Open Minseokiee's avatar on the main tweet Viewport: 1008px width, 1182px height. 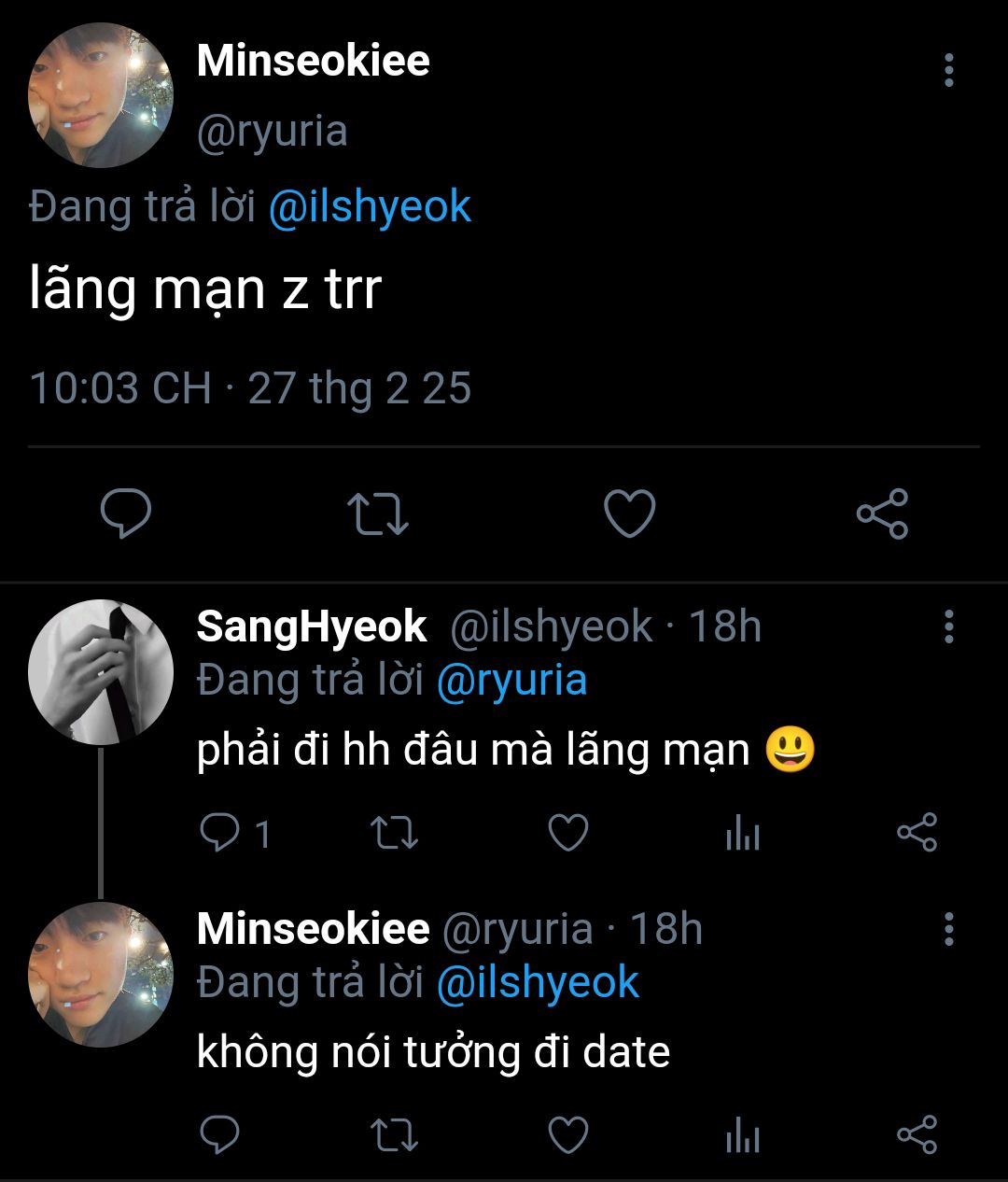(101, 95)
